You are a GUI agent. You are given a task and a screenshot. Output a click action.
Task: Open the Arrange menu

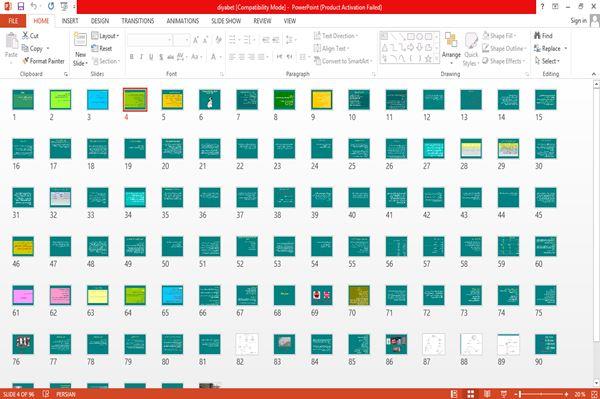(x=451, y=48)
